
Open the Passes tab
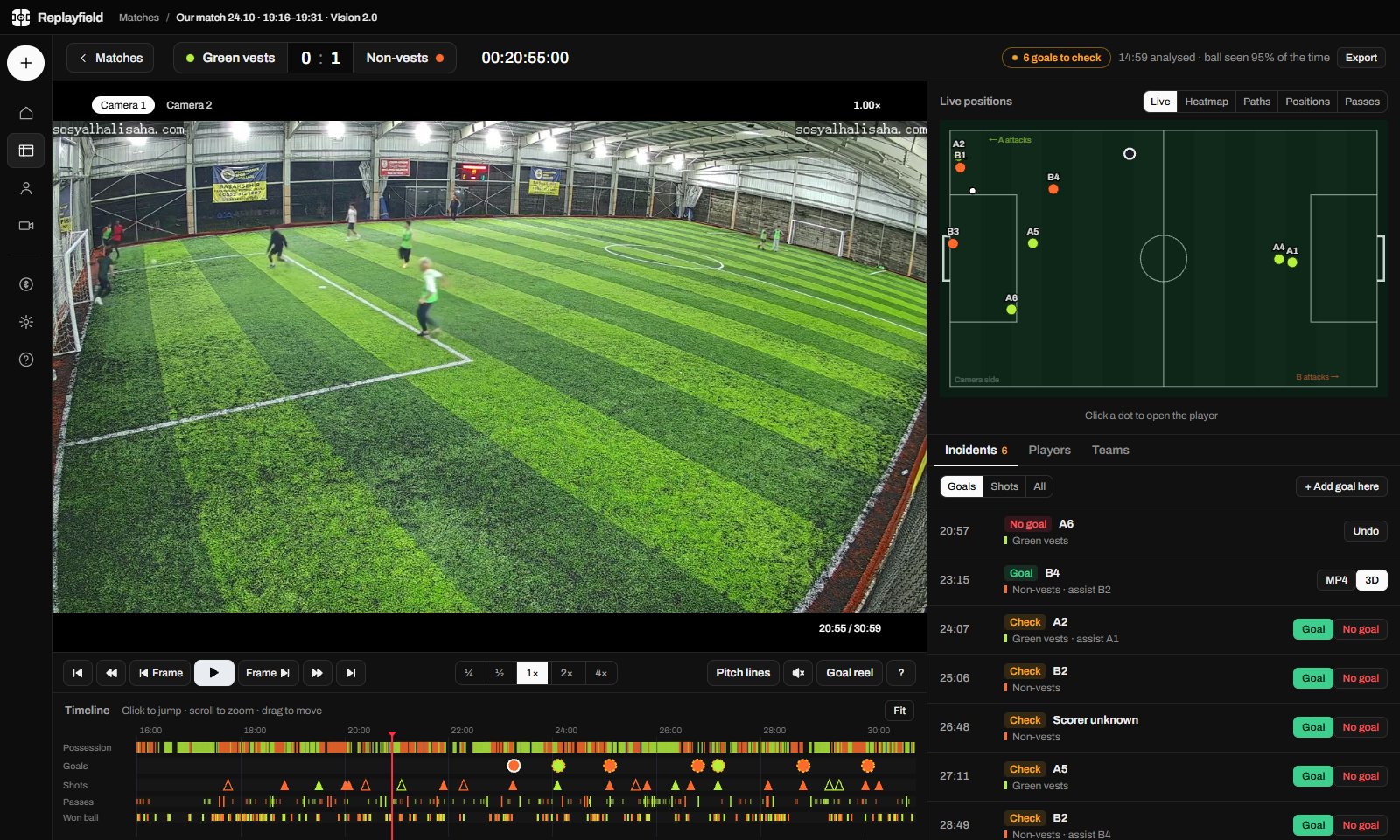(1362, 101)
